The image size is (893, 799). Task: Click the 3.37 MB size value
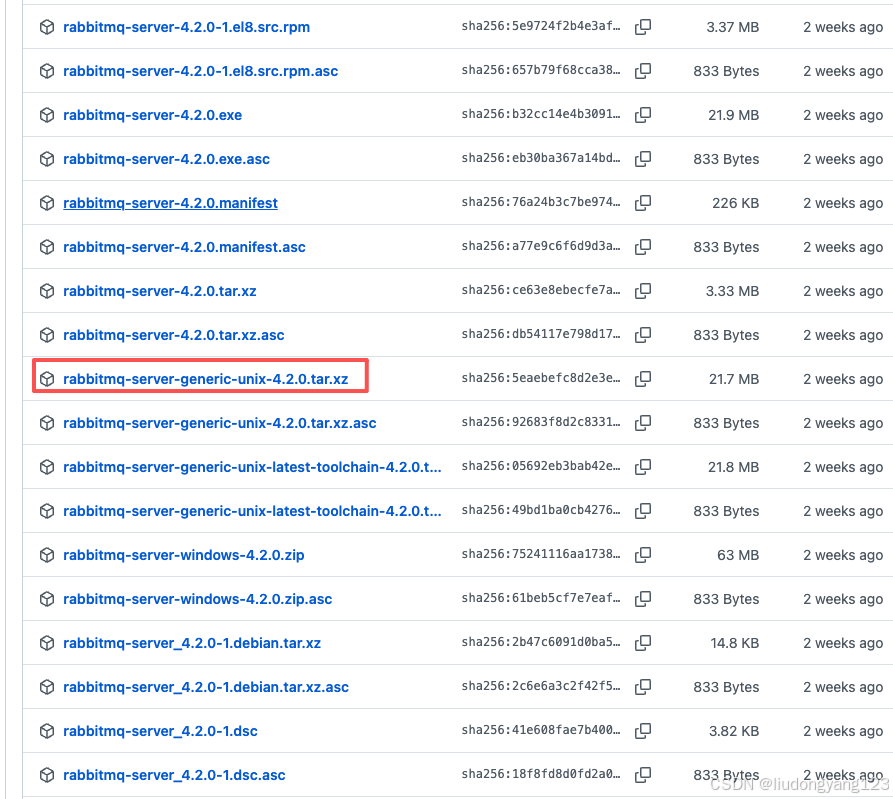(x=732, y=27)
